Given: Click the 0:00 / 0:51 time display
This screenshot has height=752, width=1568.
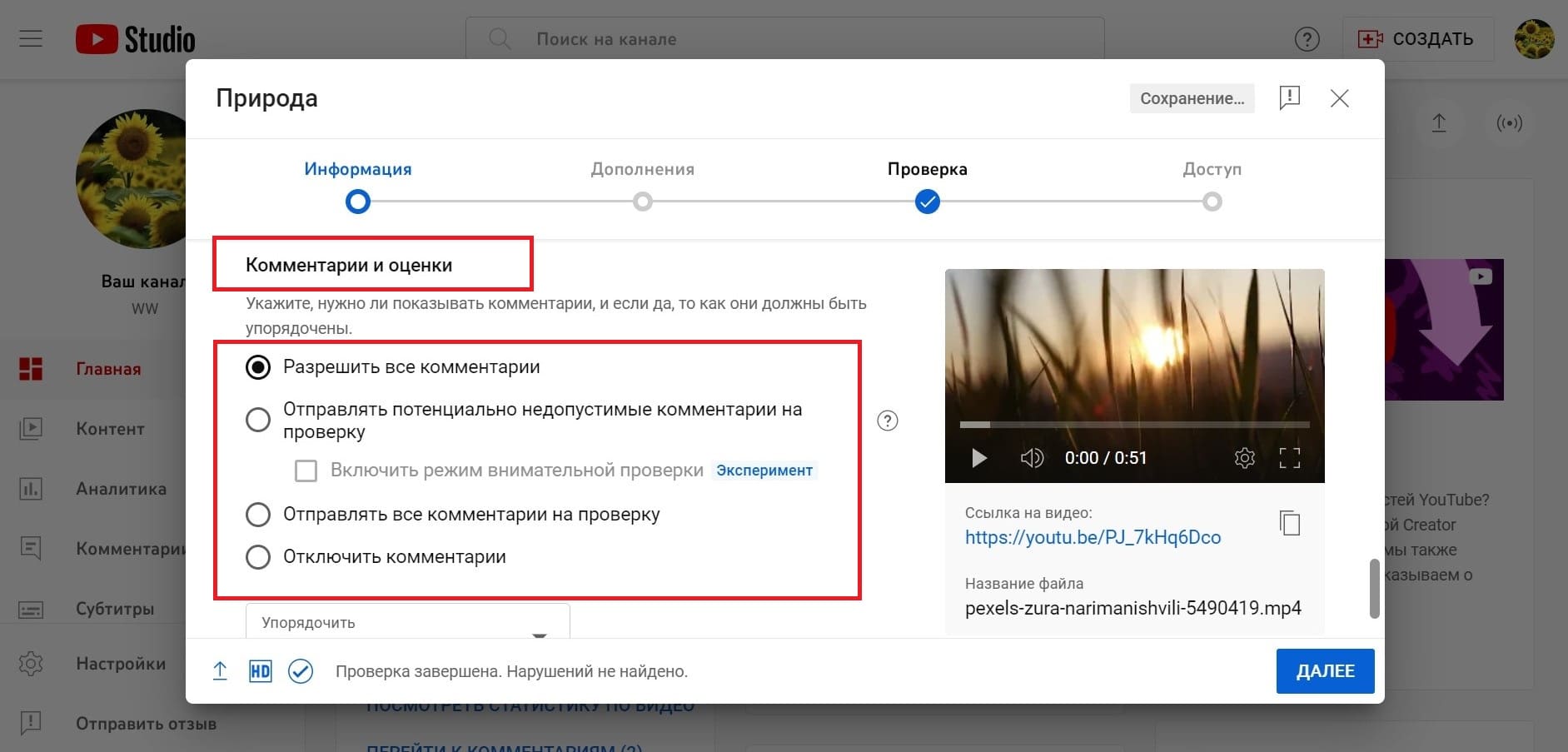Looking at the screenshot, I should tap(1105, 458).
